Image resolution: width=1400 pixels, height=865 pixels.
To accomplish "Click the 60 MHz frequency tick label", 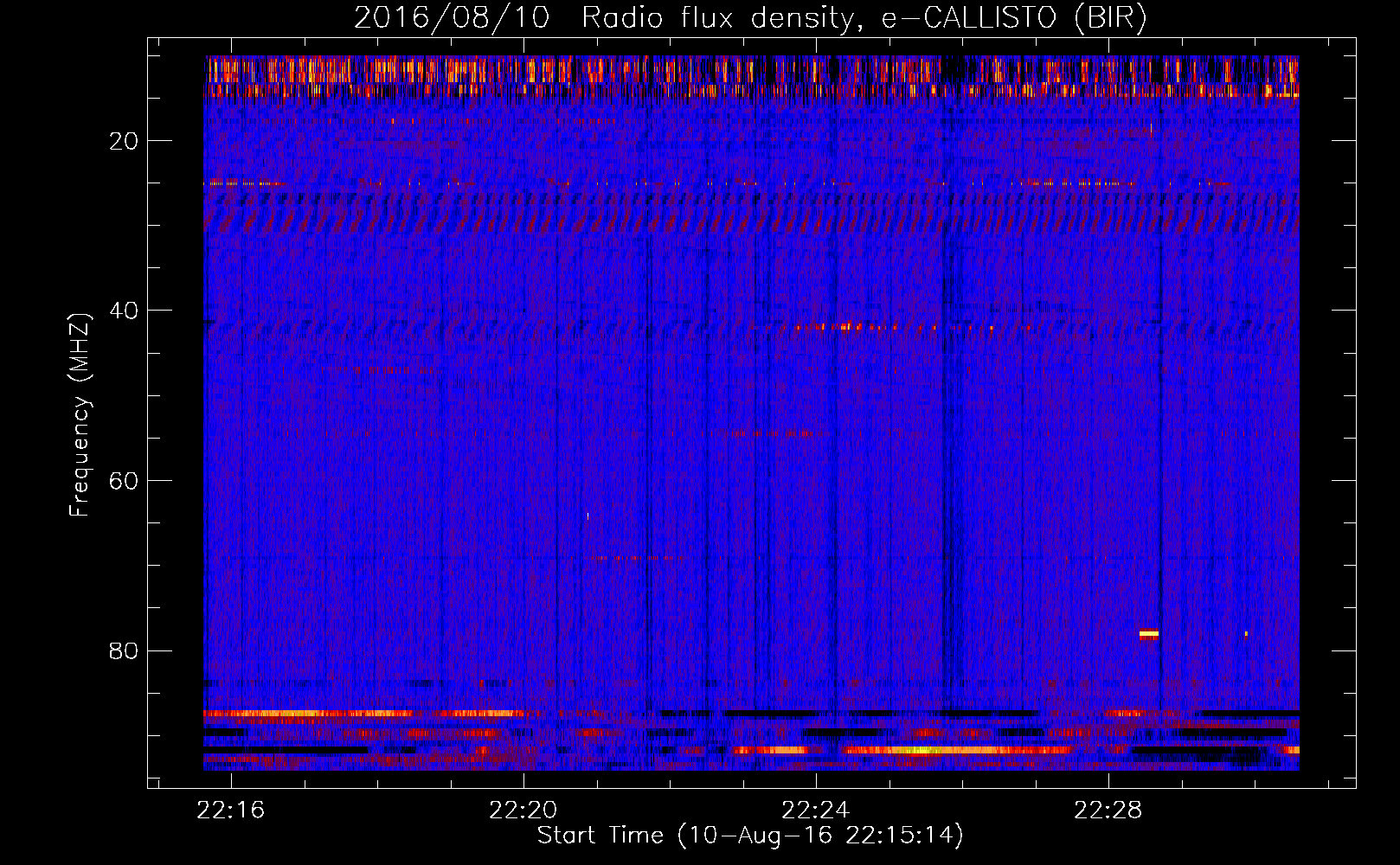I will pyautogui.click(x=124, y=481).
